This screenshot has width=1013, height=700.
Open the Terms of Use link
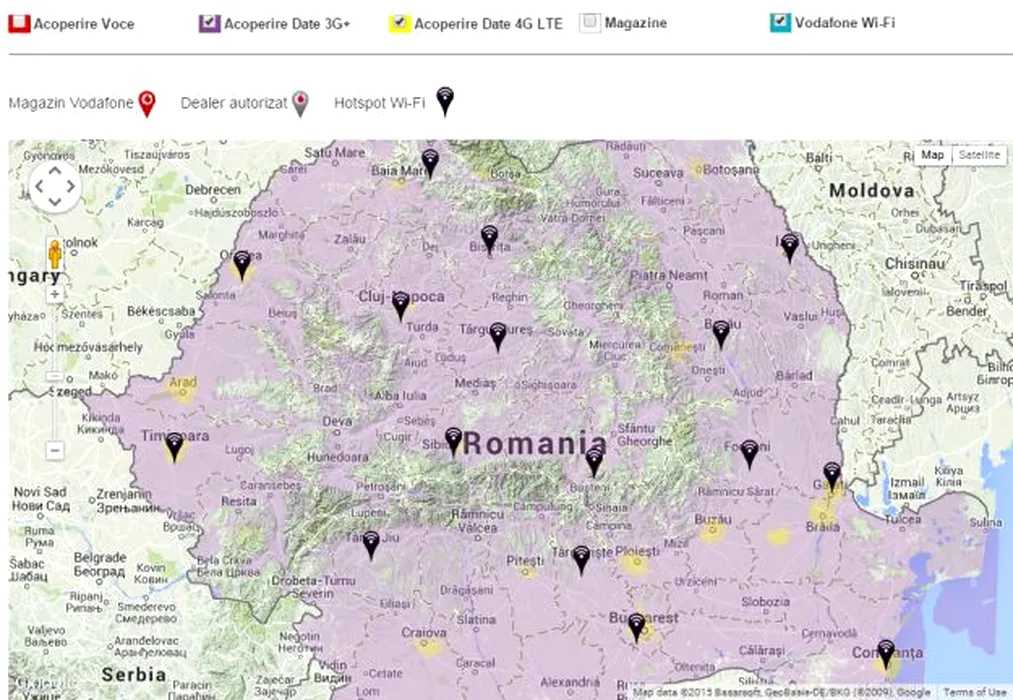coord(974,692)
